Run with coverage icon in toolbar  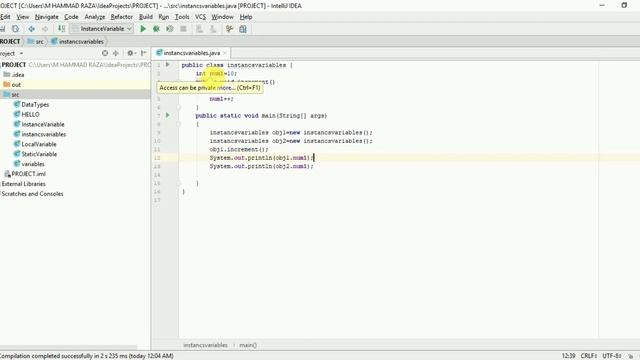[170, 29]
